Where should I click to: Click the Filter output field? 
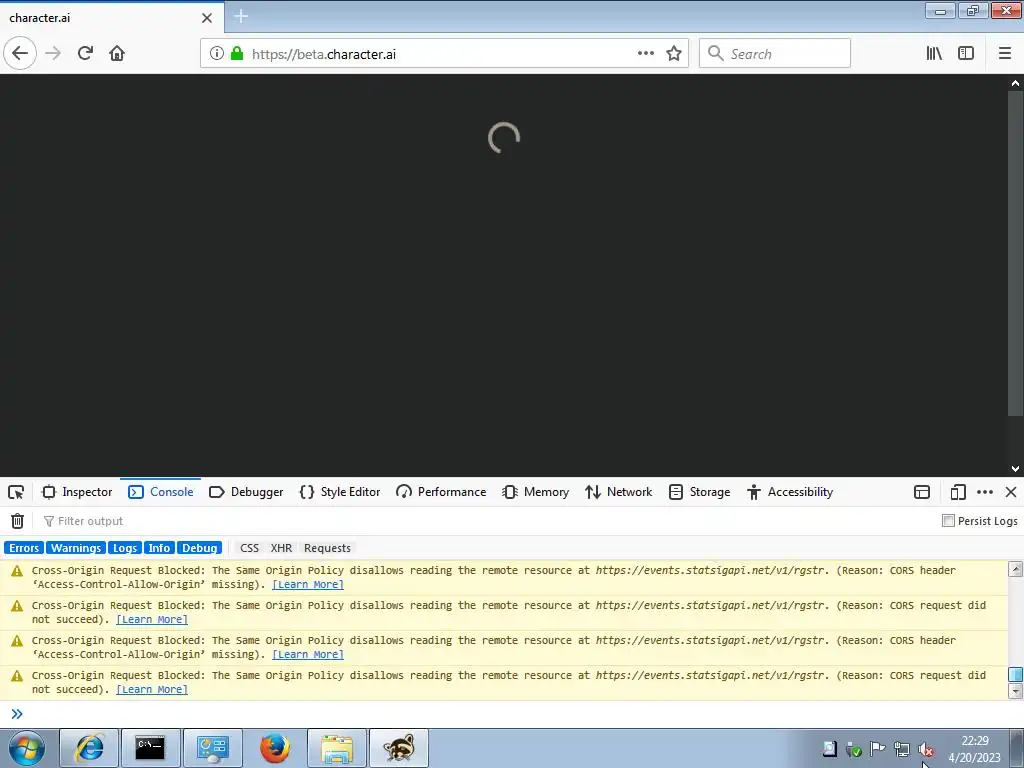point(483,521)
